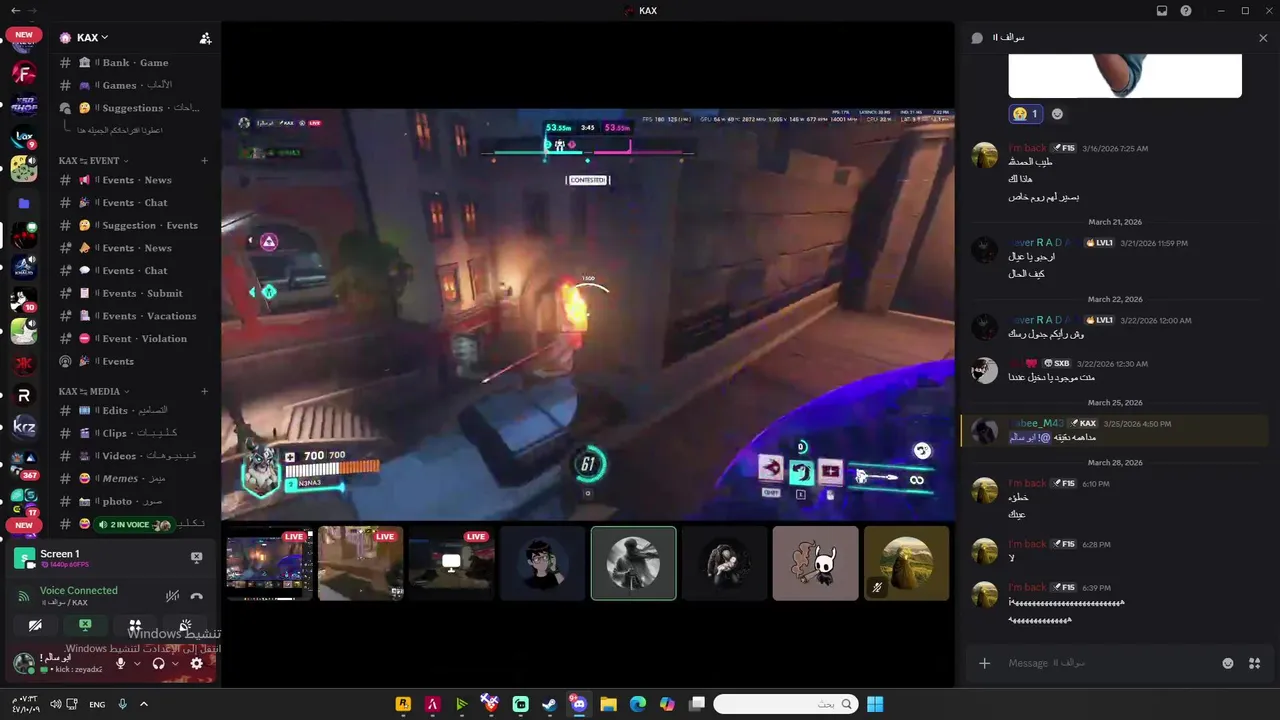
Task: Open the help icon in title bar
Action: point(1186,11)
